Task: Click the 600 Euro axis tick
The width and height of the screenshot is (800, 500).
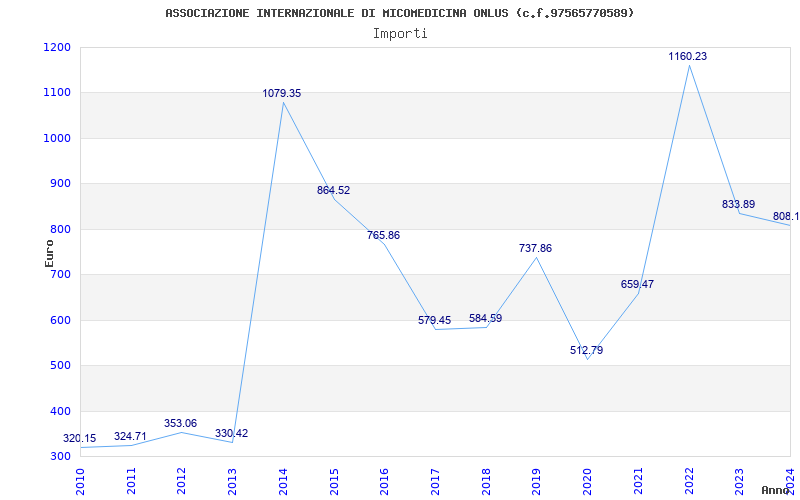Action: [x=62, y=320]
